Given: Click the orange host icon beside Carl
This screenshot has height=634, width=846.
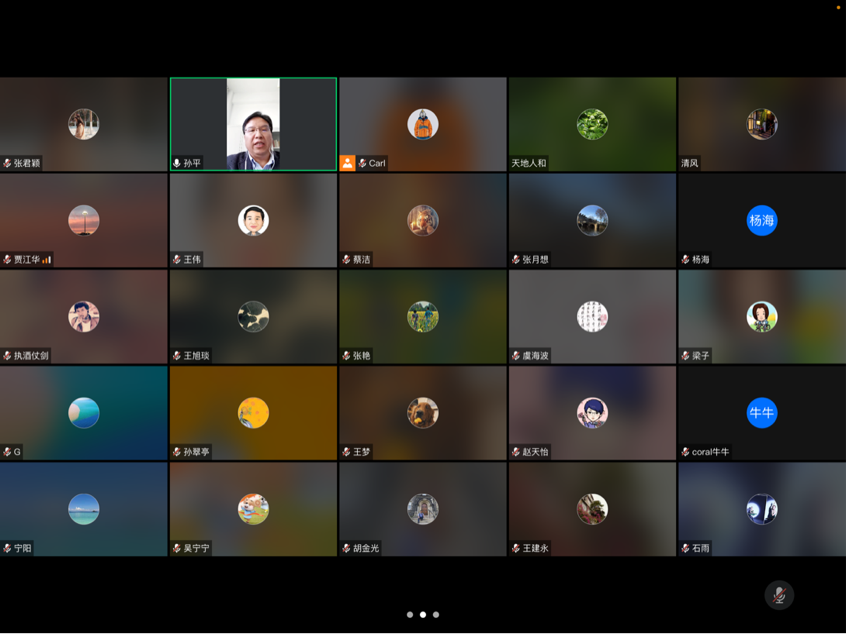Looking at the screenshot, I should pos(347,162).
